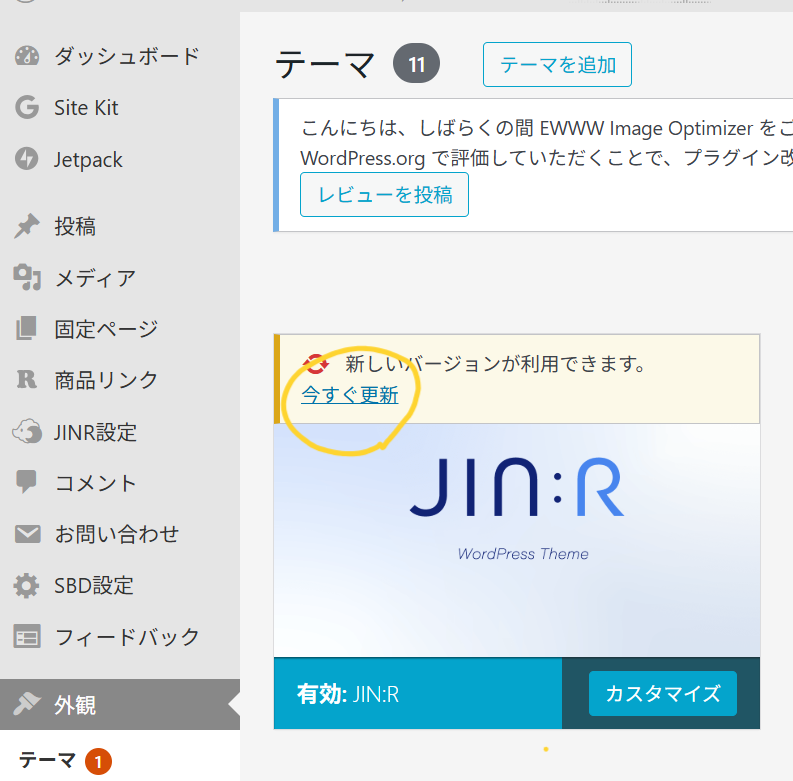Click the orange update count badge 1

pos(98,761)
